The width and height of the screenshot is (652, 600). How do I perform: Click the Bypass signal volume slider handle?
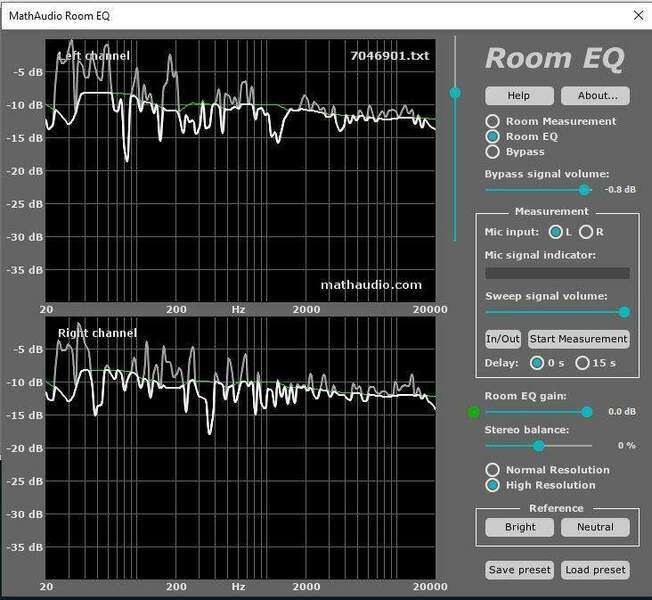coord(586,189)
